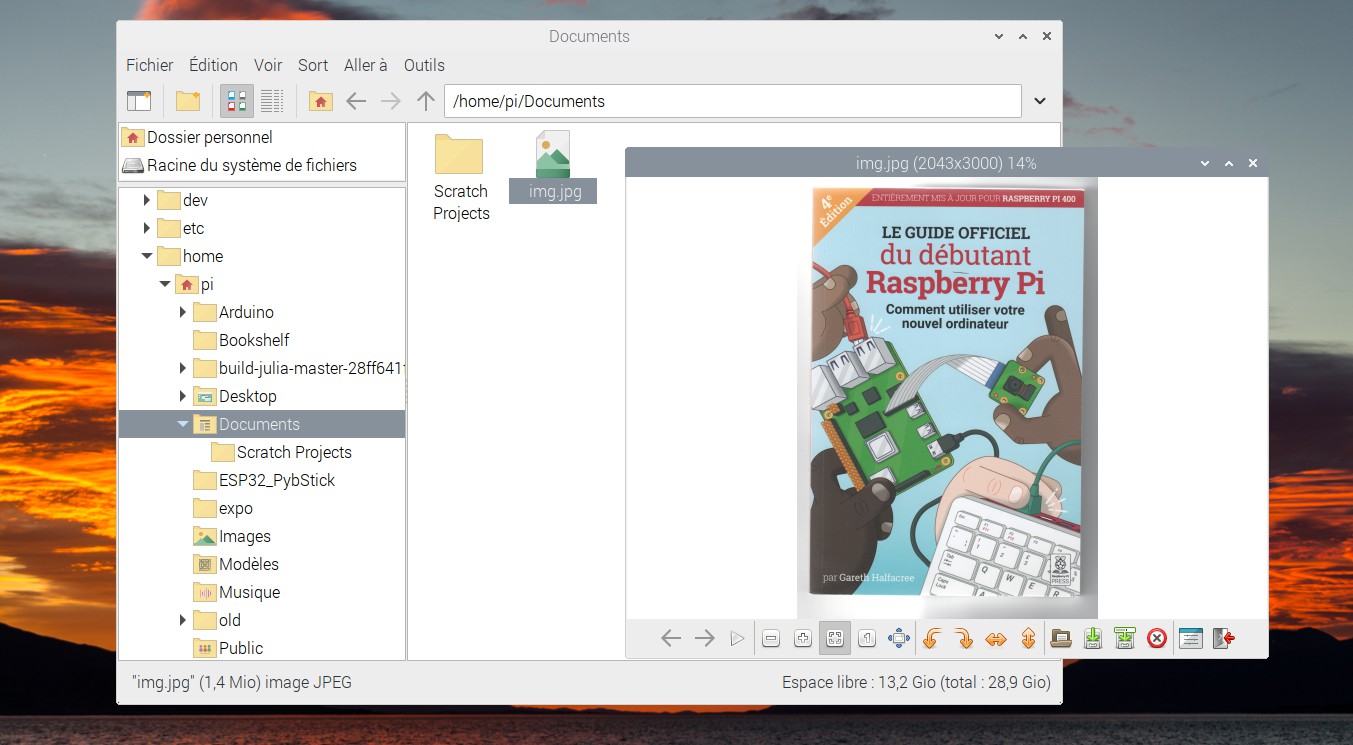Select Scratch Projects in tree
Screen dimensions: 1353x745
click(x=294, y=452)
